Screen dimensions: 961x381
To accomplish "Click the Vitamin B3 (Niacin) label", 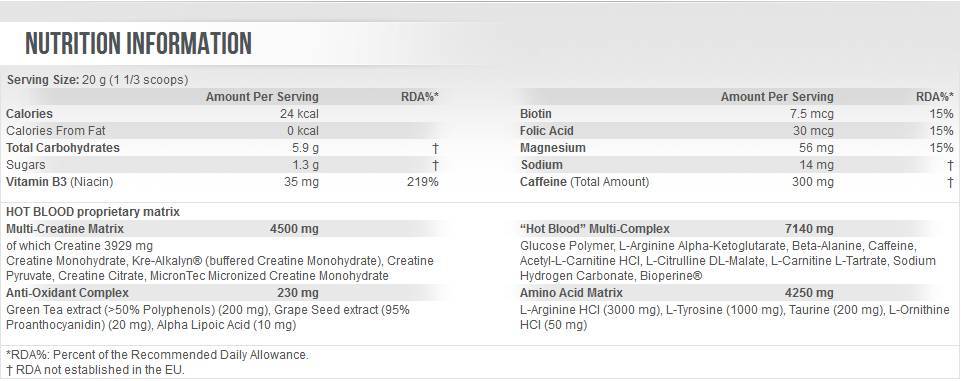I will pyautogui.click(x=60, y=182).
